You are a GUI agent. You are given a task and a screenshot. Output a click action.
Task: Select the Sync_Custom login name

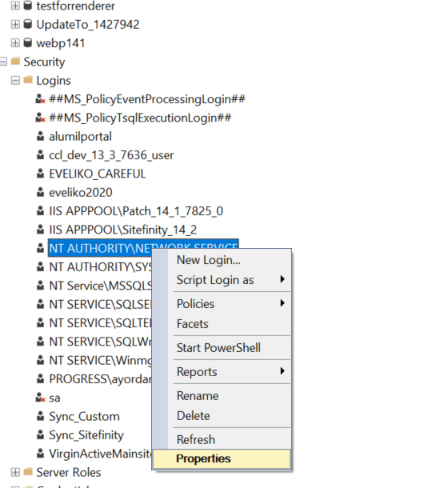point(84,417)
